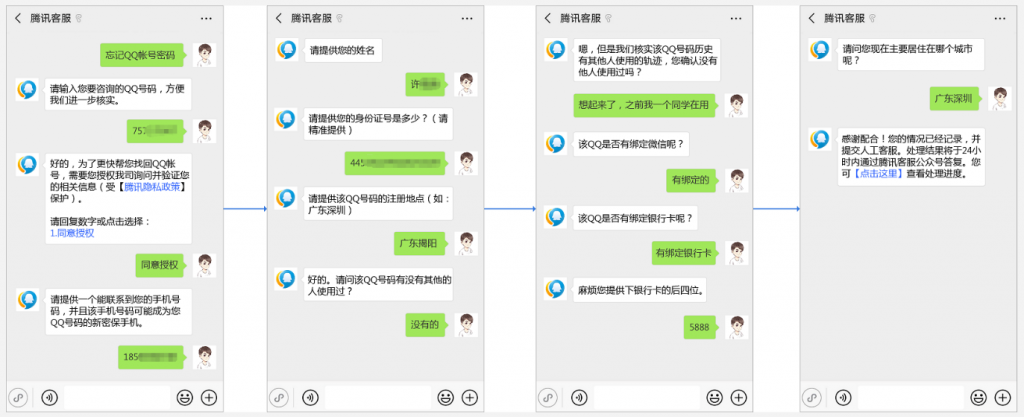Click the Tencent bot avatar beside 请提供您的姓名
The width and height of the screenshot is (1024, 417).
(286, 51)
